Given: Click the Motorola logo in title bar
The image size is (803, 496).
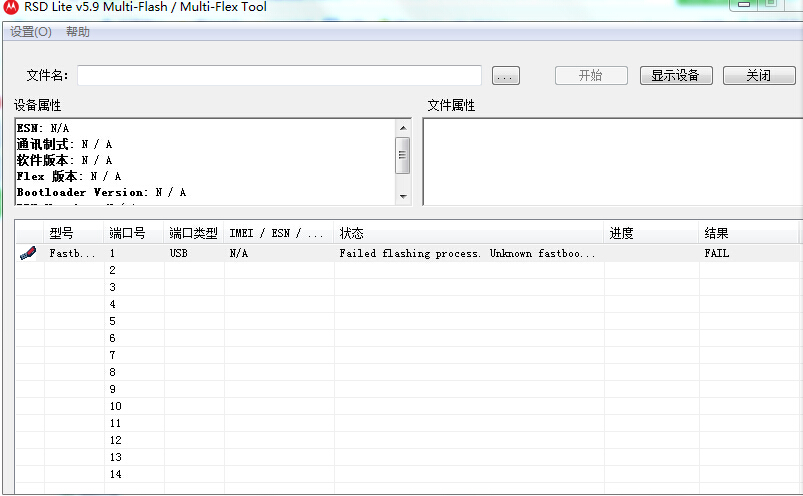Looking at the screenshot, I should pos(11,7).
